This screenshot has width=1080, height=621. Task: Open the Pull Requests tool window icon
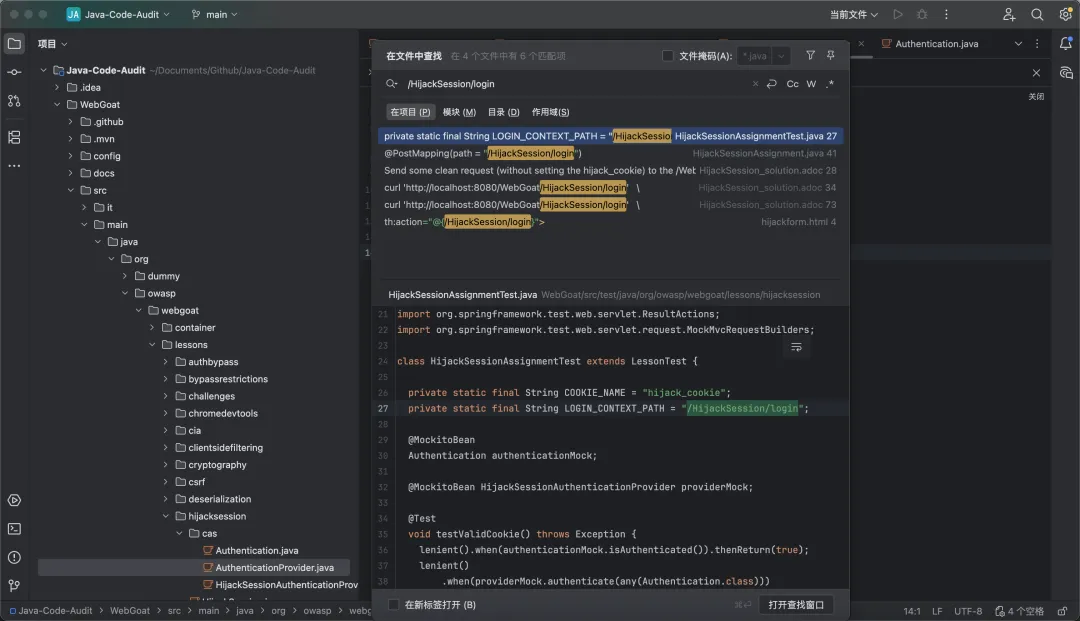[x=14, y=101]
